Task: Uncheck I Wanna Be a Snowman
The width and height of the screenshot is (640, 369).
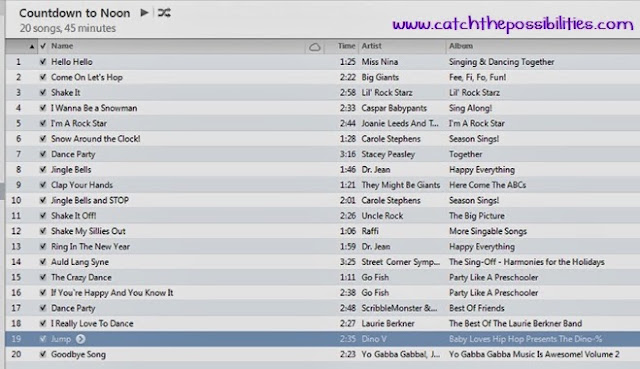Action: pos(43,108)
